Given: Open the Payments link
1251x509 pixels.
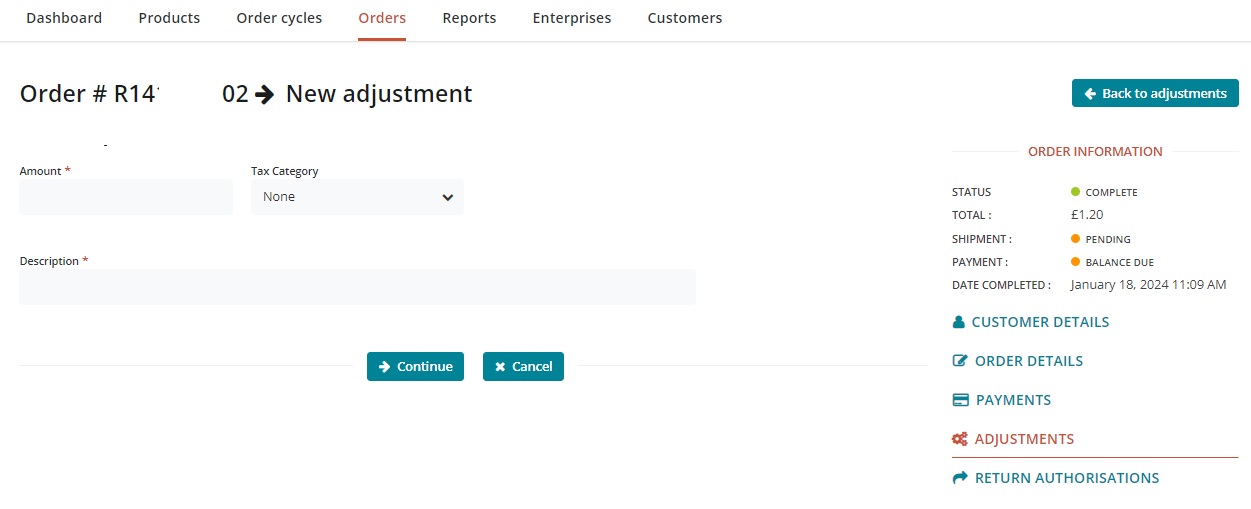Looking at the screenshot, I should pyautogui.click(x=1013, y=400).
